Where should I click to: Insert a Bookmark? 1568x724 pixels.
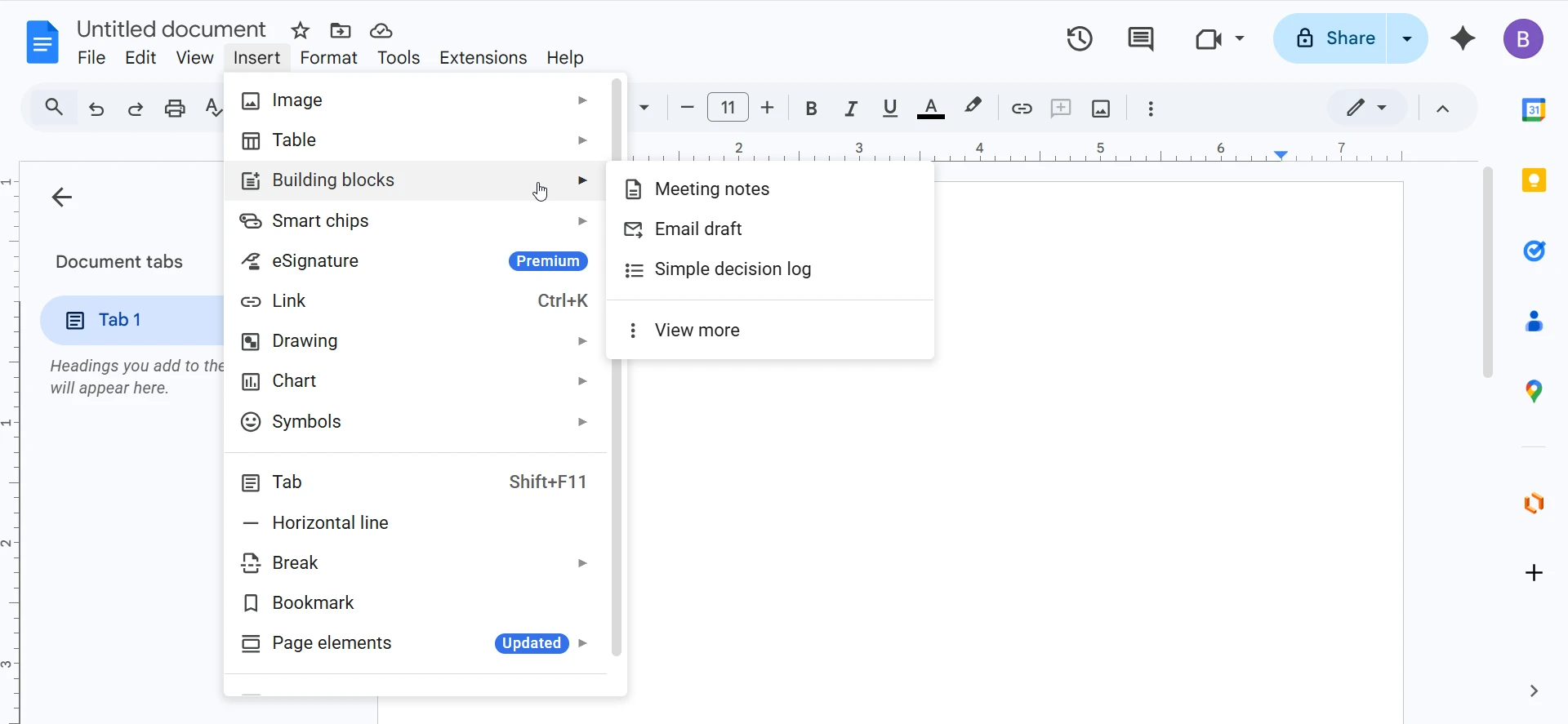coord(416,603)
